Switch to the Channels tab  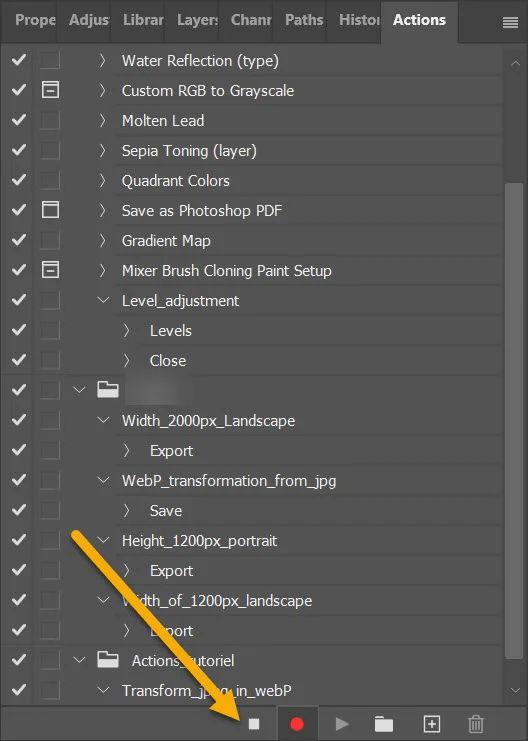[251, 20]
